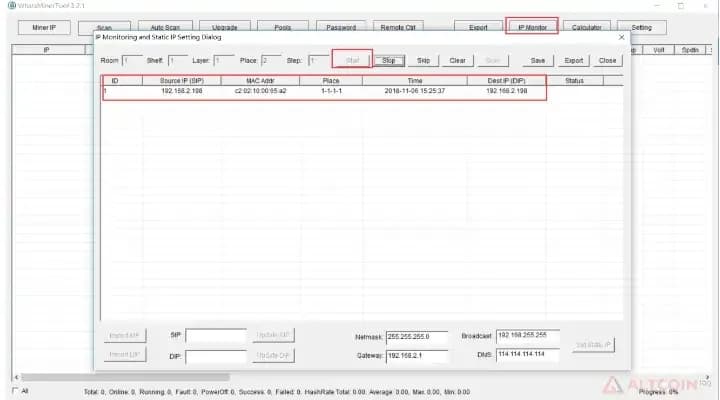Select the timestamp 2018-11-06 15:25:37 cell
The width and height of the screenshot is (720, 400).
[x=415, y=91]
